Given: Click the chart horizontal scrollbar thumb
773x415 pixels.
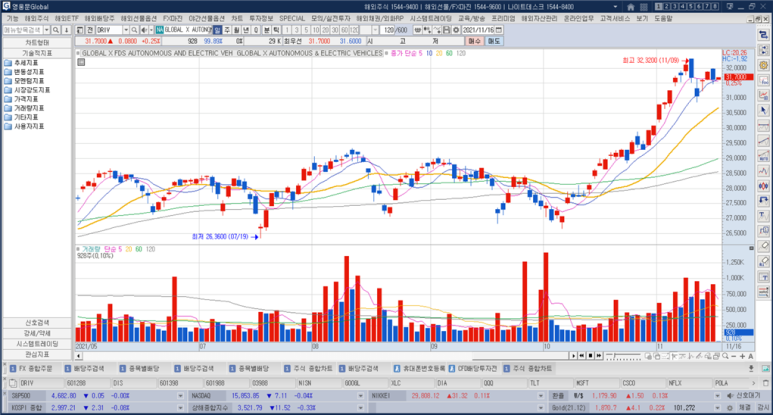Looking at the screenshot, I should 522,356.
